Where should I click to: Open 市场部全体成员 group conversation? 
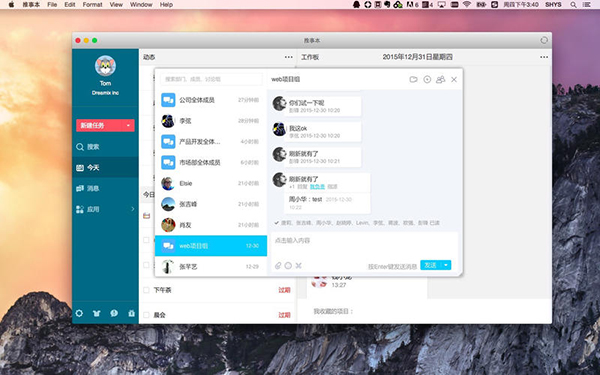click(211, 162)
